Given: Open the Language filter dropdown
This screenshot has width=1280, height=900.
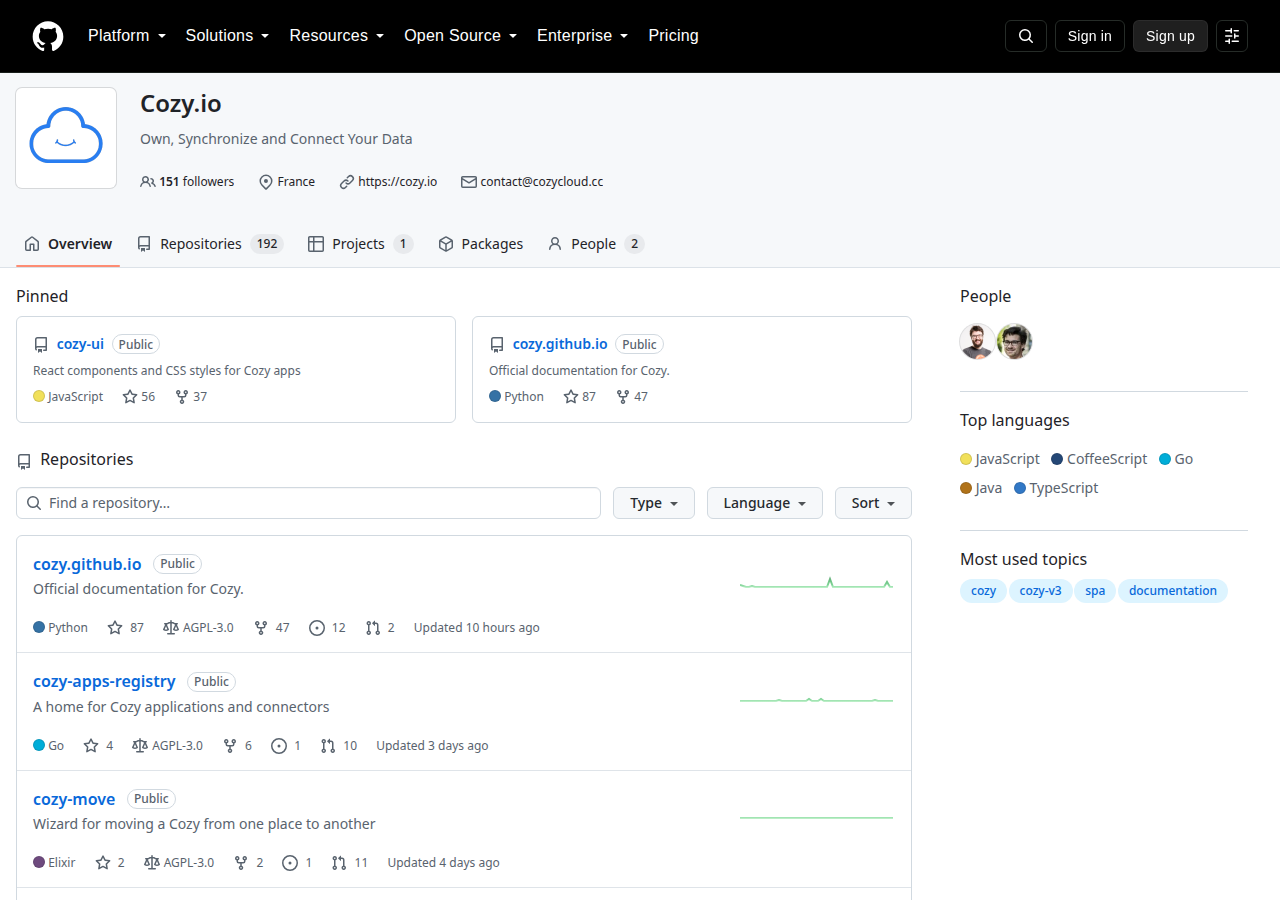Looking at the screenshot, I should click(x=765, y=503).
